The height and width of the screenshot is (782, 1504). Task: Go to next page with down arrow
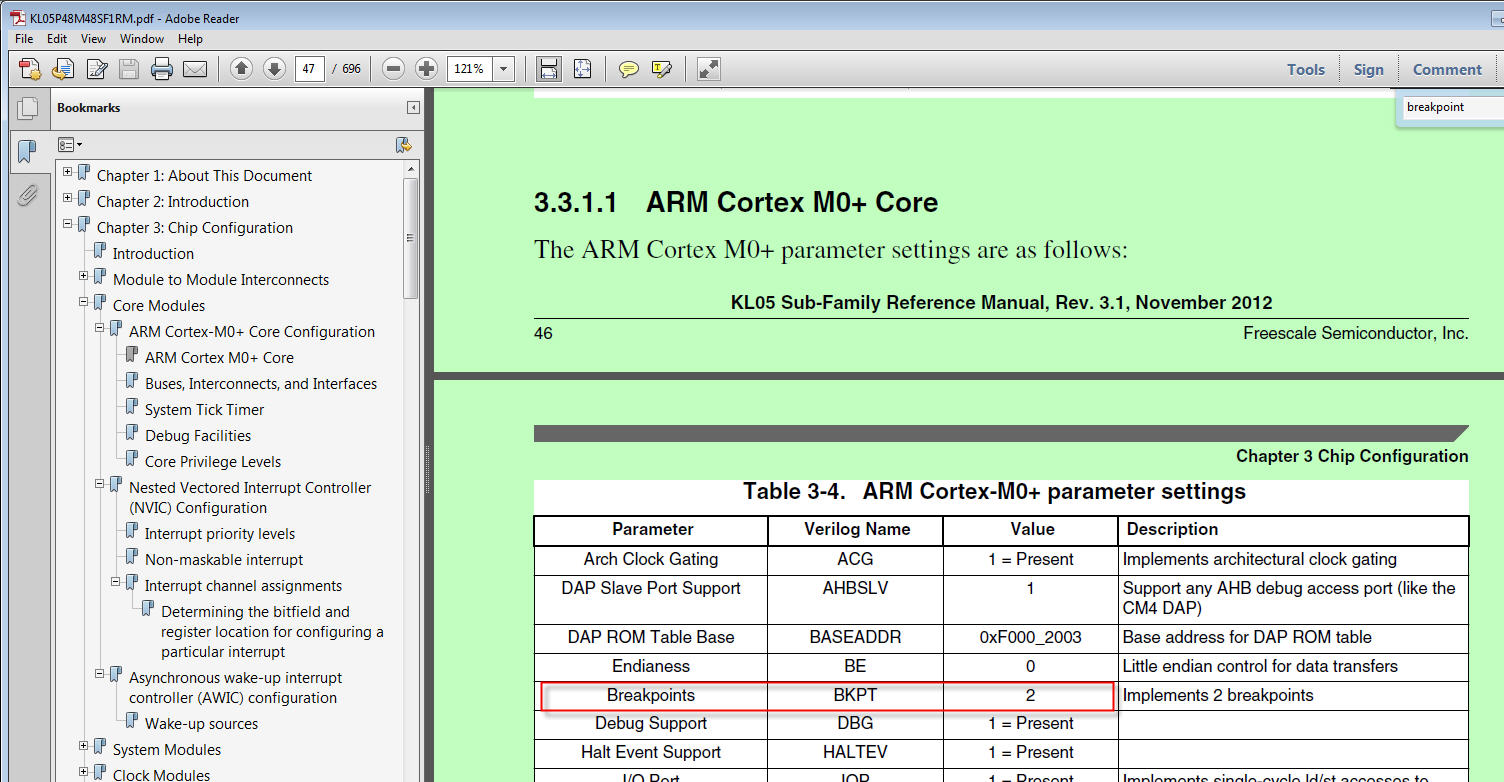pos(274,69)
